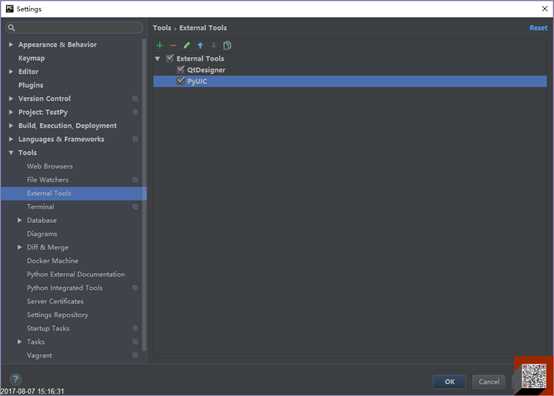This screenshot has height=396, width=554.
Task: Click the project-level icon beside Terminal
Action: pos(135,207)
